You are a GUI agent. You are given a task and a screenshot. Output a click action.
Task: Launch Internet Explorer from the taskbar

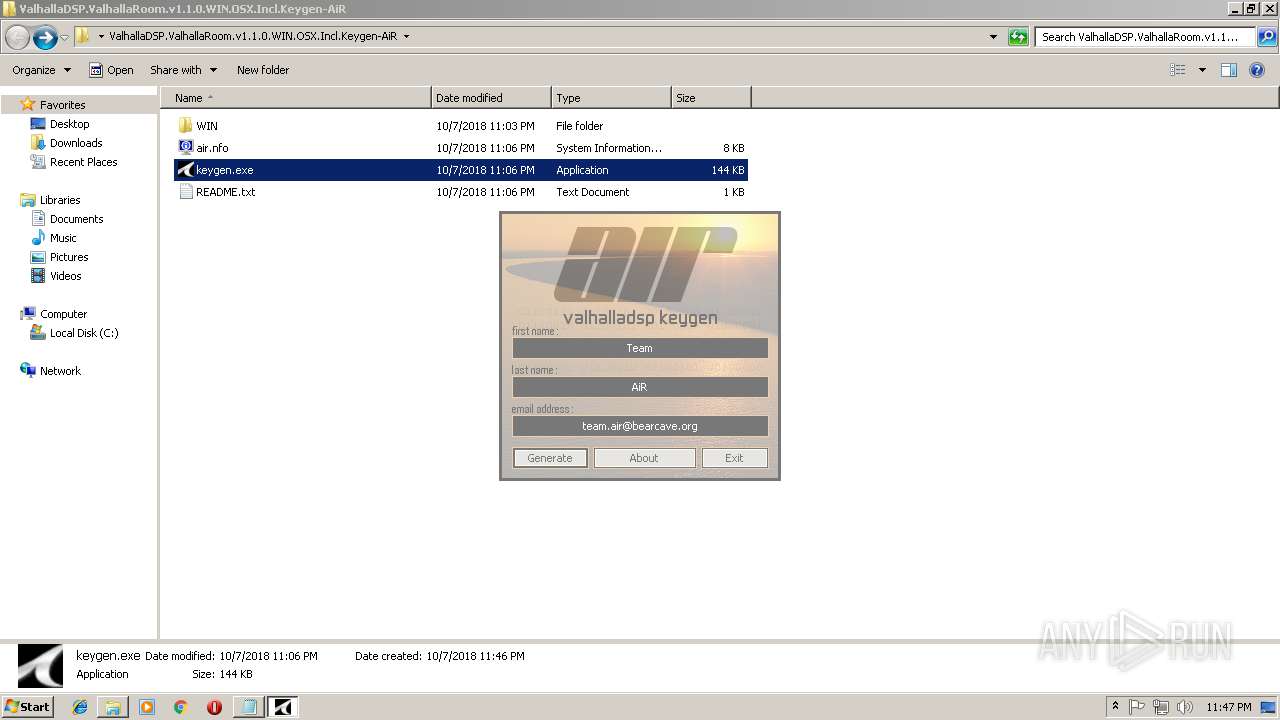tap(80, 707)
